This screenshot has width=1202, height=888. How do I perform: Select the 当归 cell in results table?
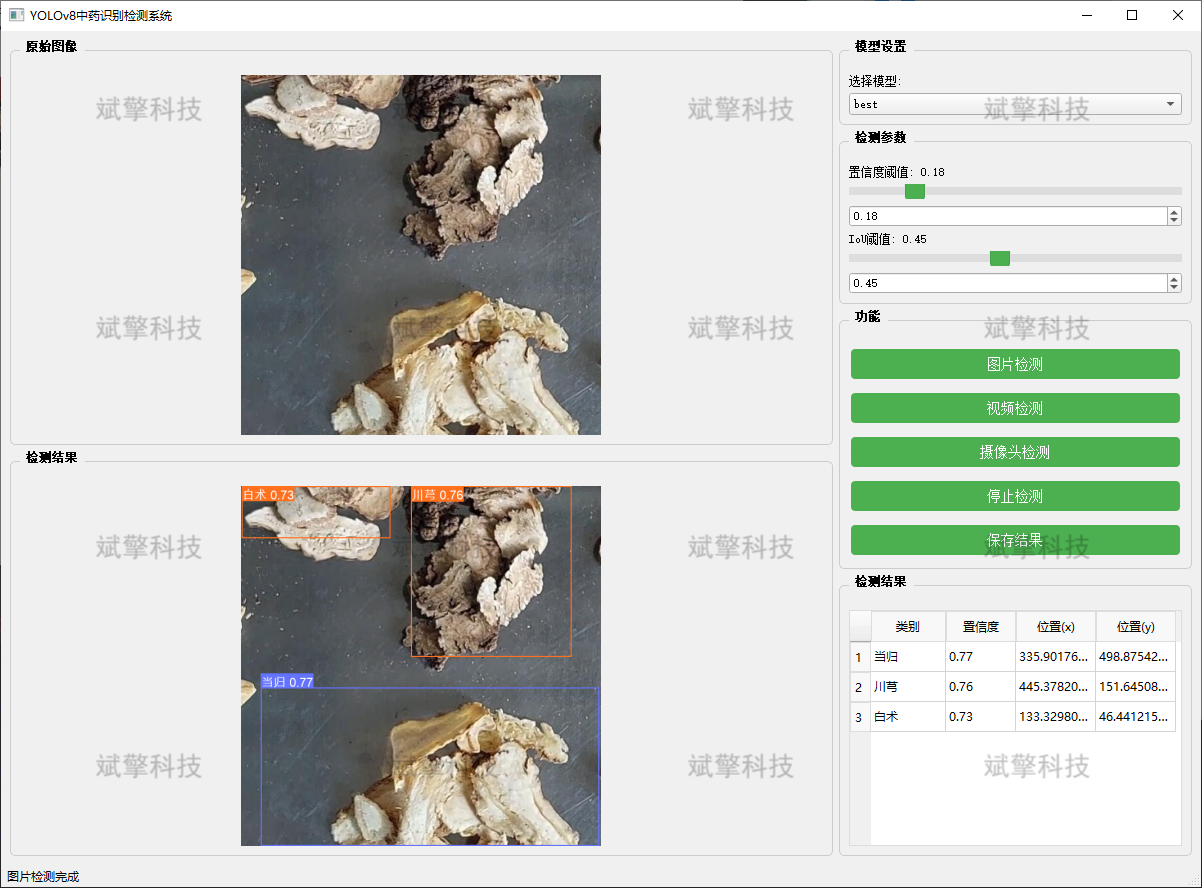tap(908, 657)
